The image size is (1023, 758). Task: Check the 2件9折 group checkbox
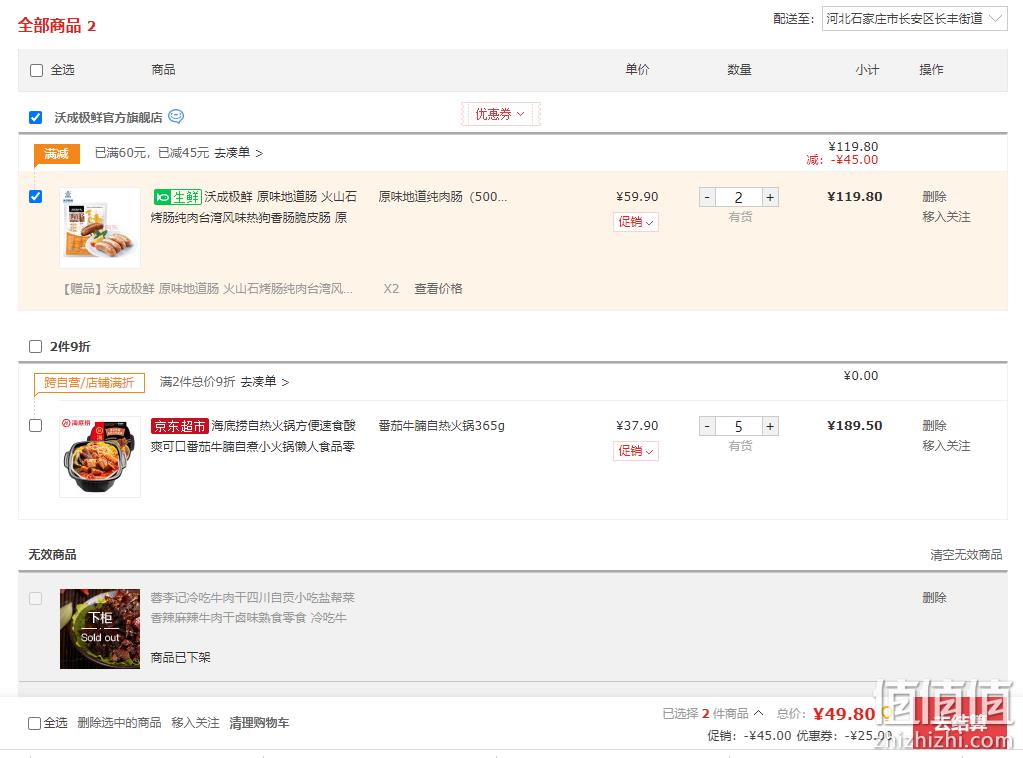pyautogui.click(x=36, y=346)
